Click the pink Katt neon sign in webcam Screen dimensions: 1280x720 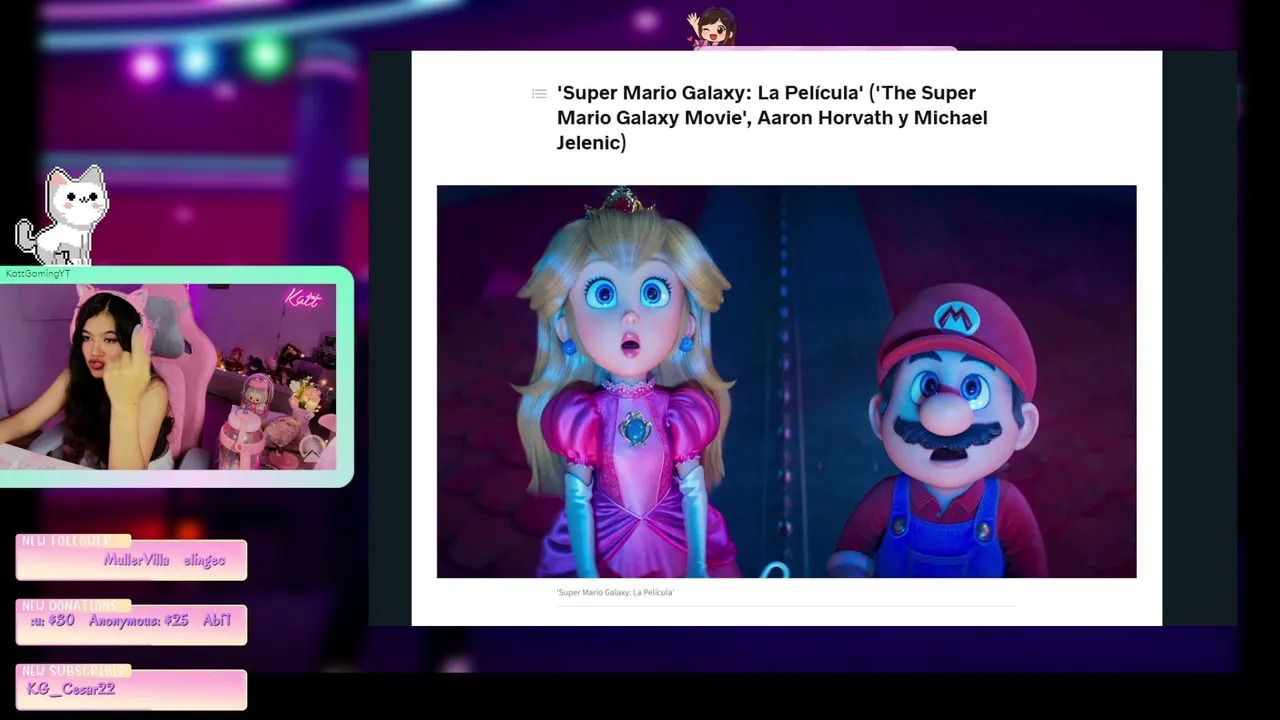tap(302, 298)
